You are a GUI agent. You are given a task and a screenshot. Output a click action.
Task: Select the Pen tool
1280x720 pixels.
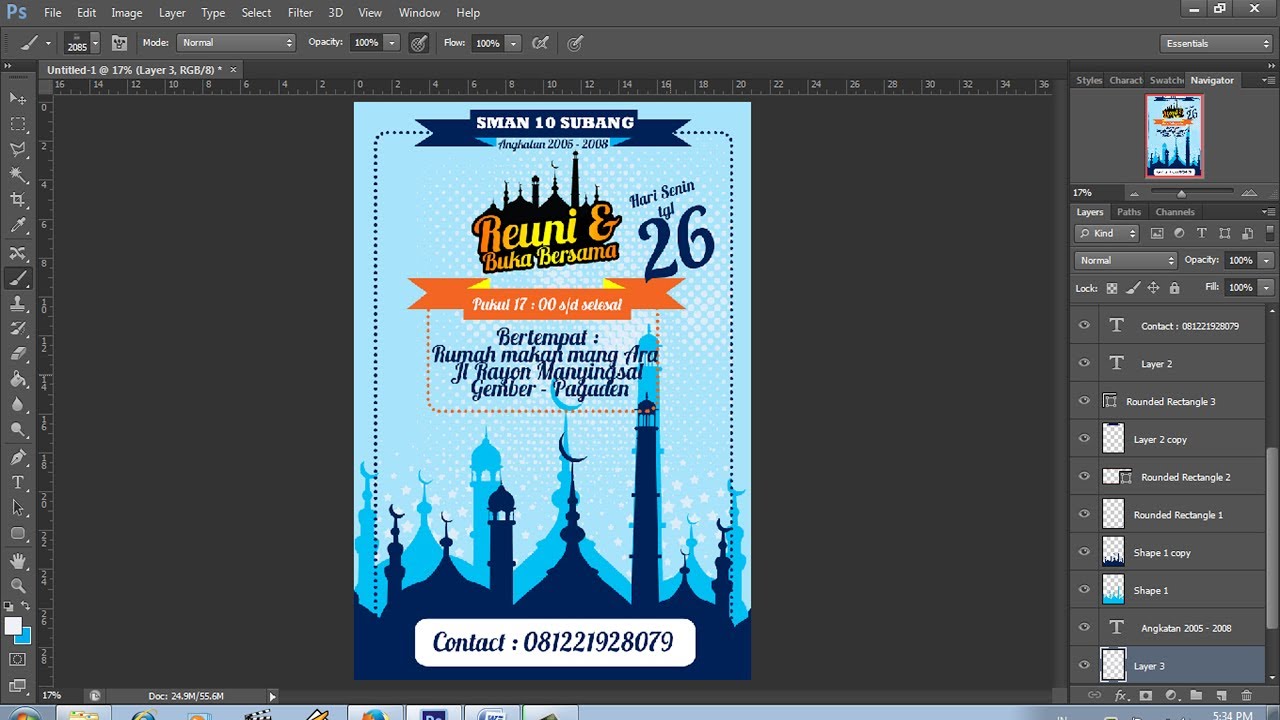tap(18, 458)
